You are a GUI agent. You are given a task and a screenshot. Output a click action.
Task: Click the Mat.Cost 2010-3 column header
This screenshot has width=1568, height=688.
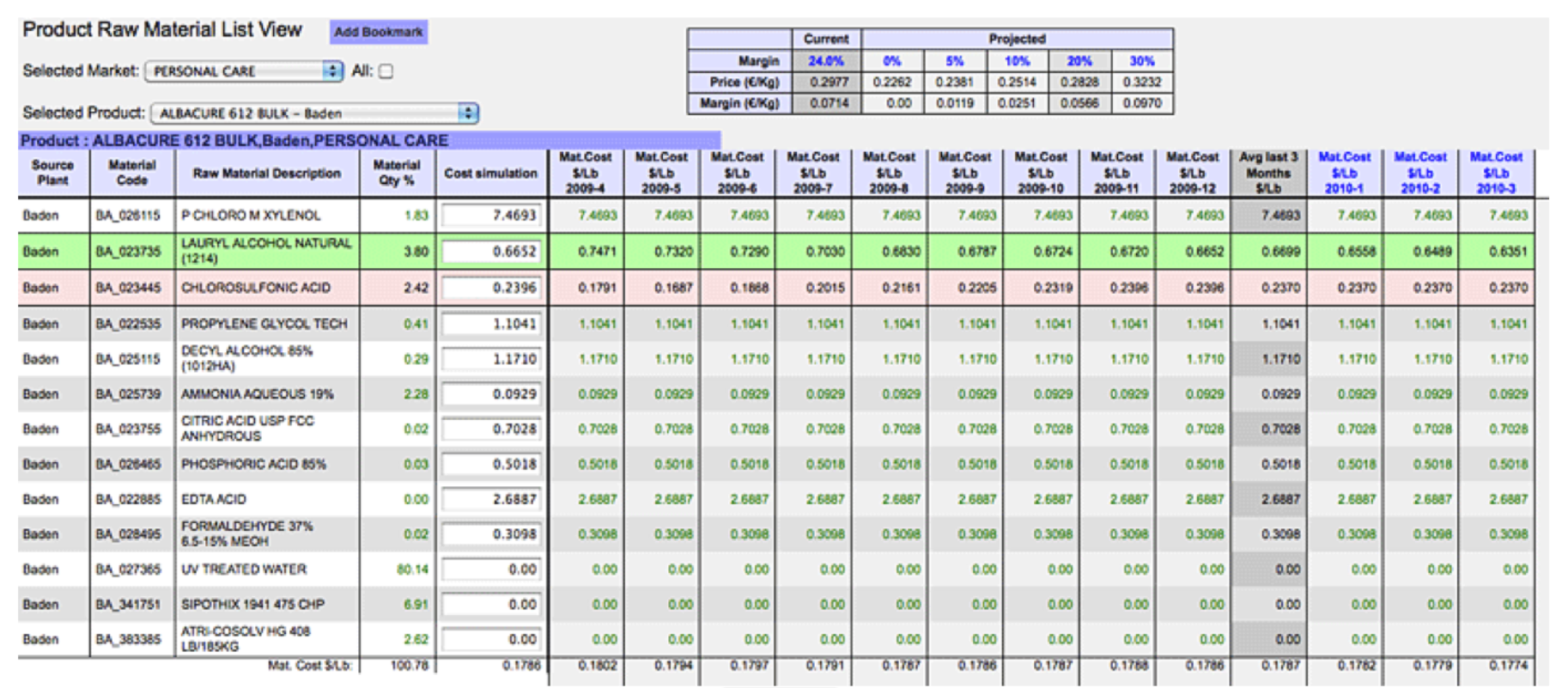(1495, 173)
